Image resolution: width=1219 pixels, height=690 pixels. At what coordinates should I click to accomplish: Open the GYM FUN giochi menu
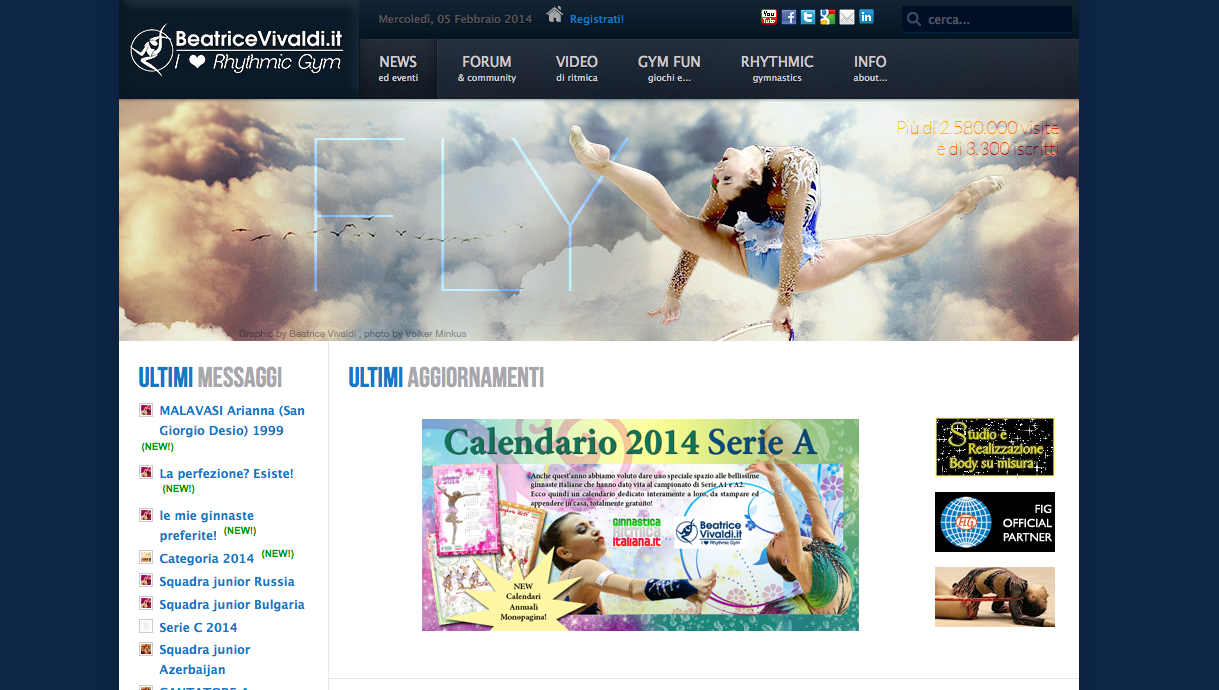point(669,69)
